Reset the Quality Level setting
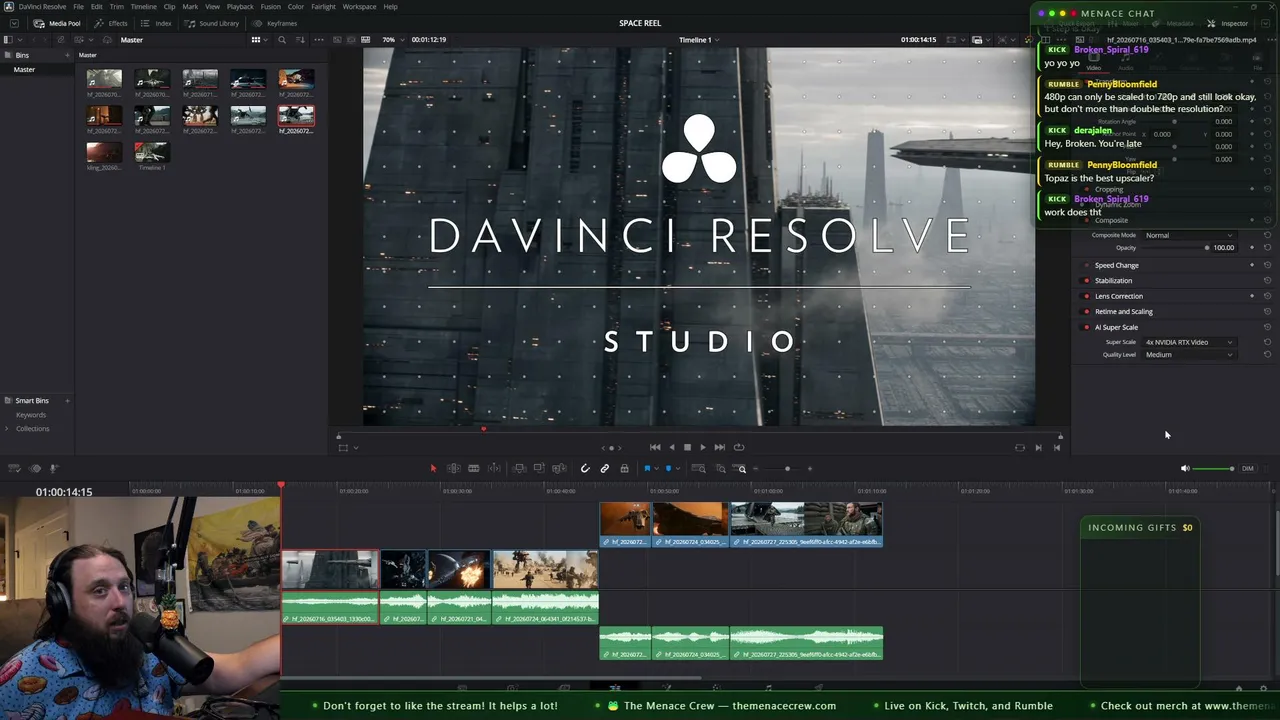This screenshot has height=720, width=1280. coord(1267,354)
